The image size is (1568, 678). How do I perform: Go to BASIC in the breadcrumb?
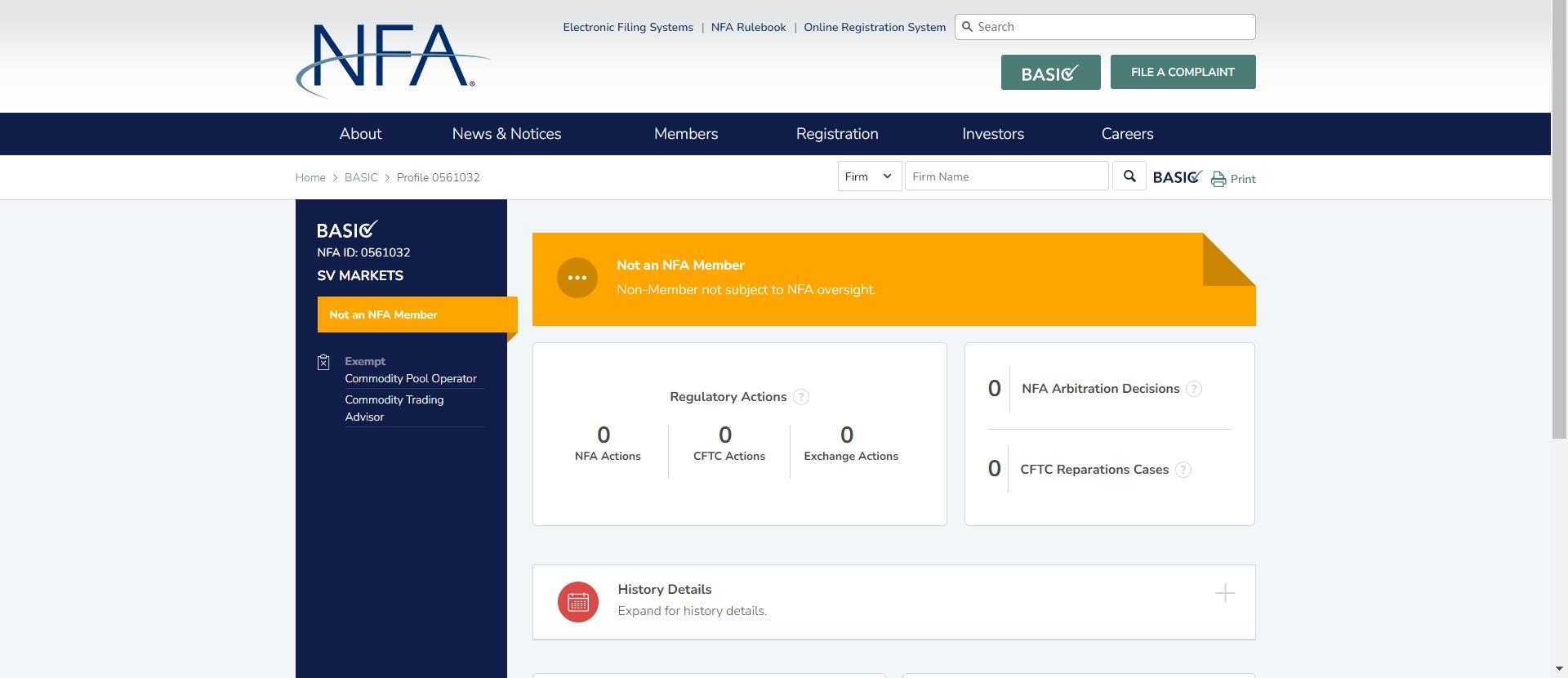click(x=361, y=177)
